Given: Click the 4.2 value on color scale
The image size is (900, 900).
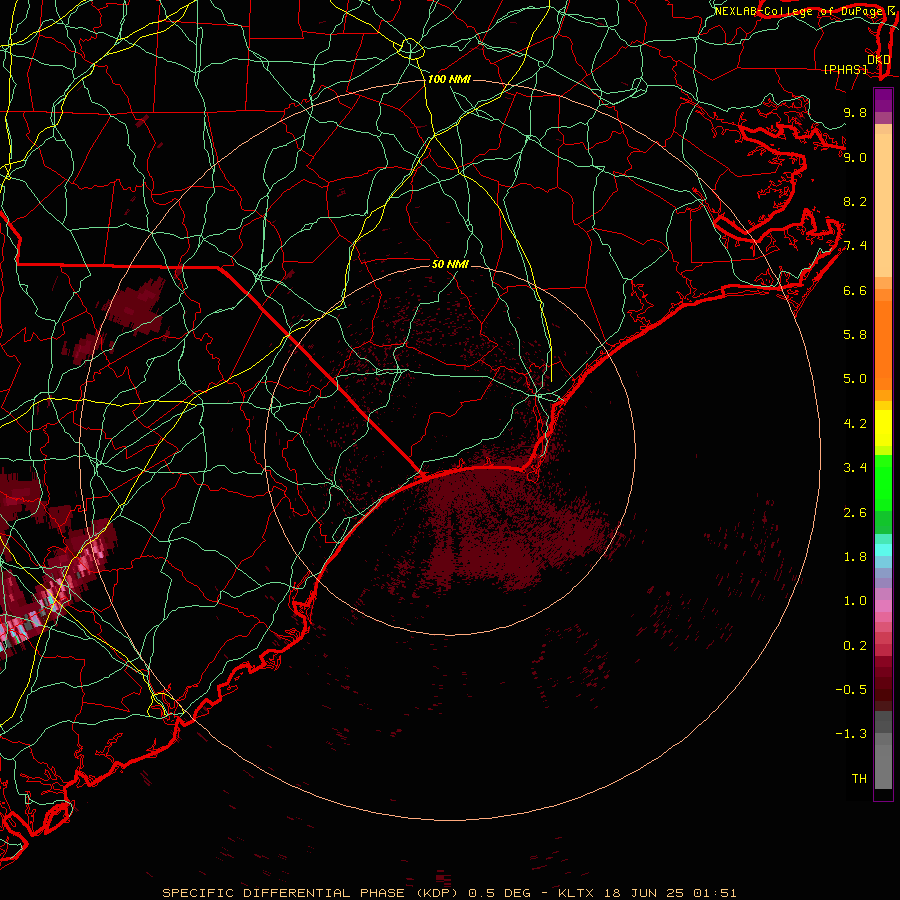Looking at the screenshot, I should click(x=855, y=423).
